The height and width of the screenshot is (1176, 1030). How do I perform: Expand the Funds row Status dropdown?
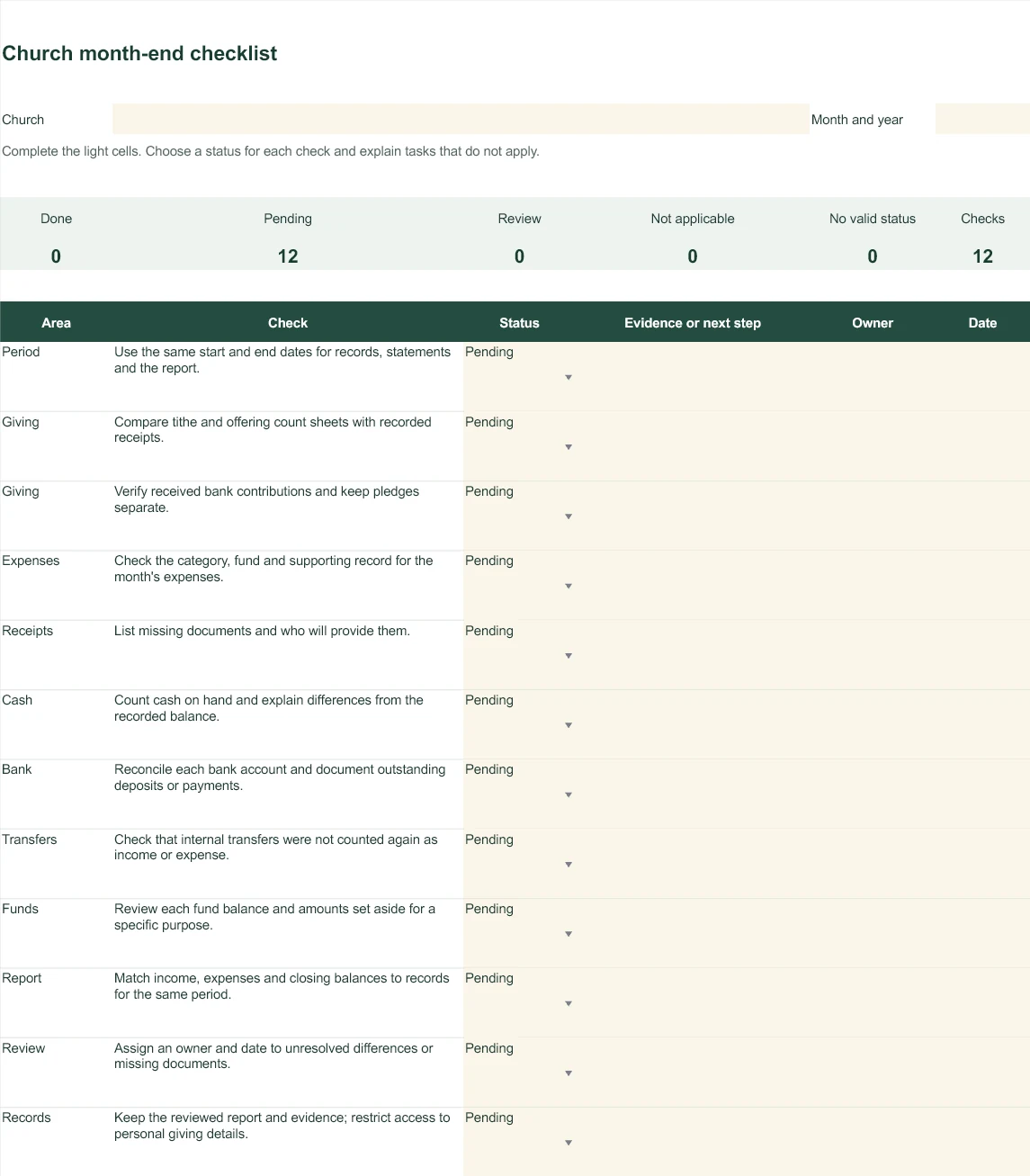tap(569, 934)
